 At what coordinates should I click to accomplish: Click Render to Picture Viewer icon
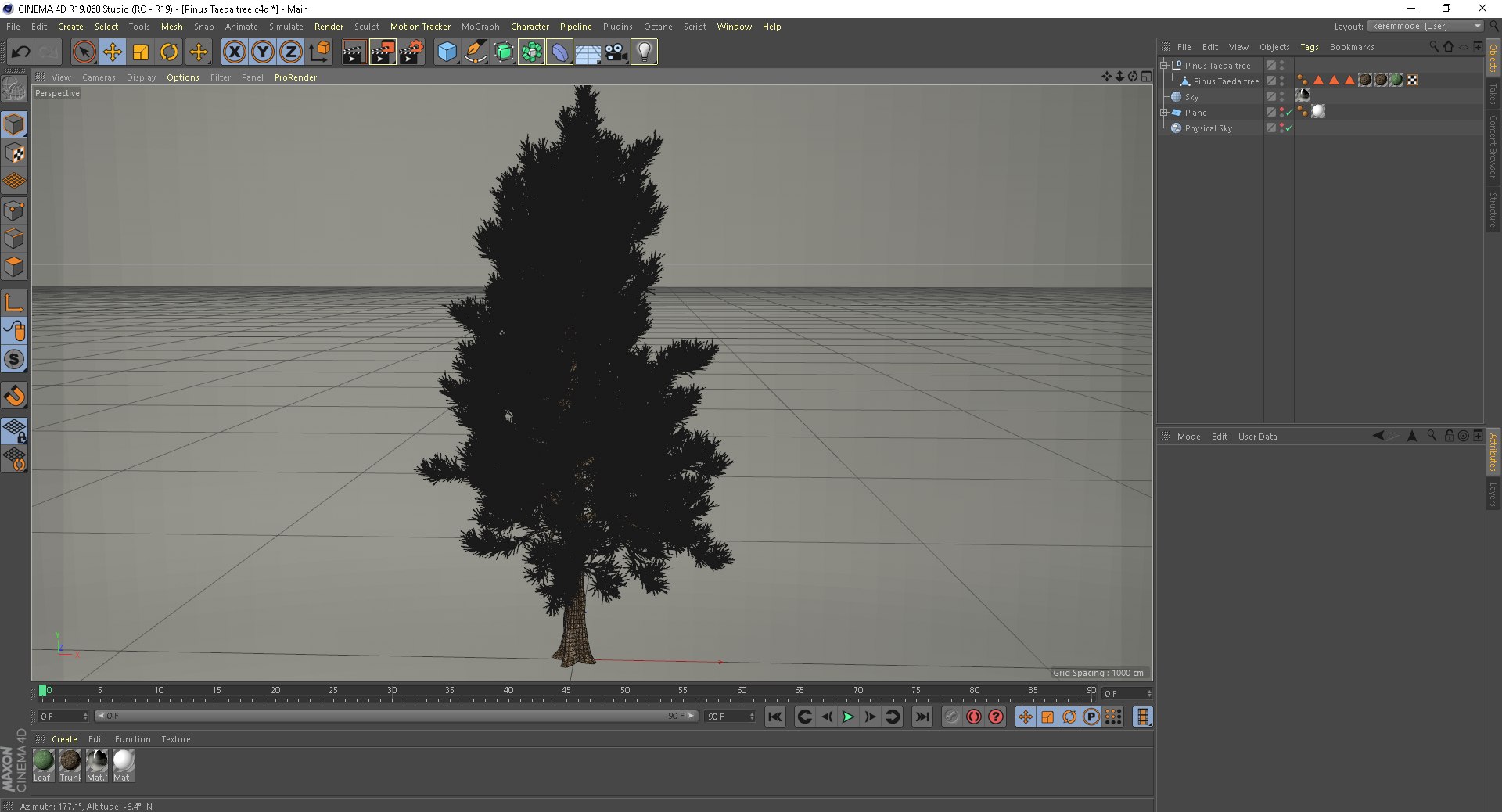383,52
